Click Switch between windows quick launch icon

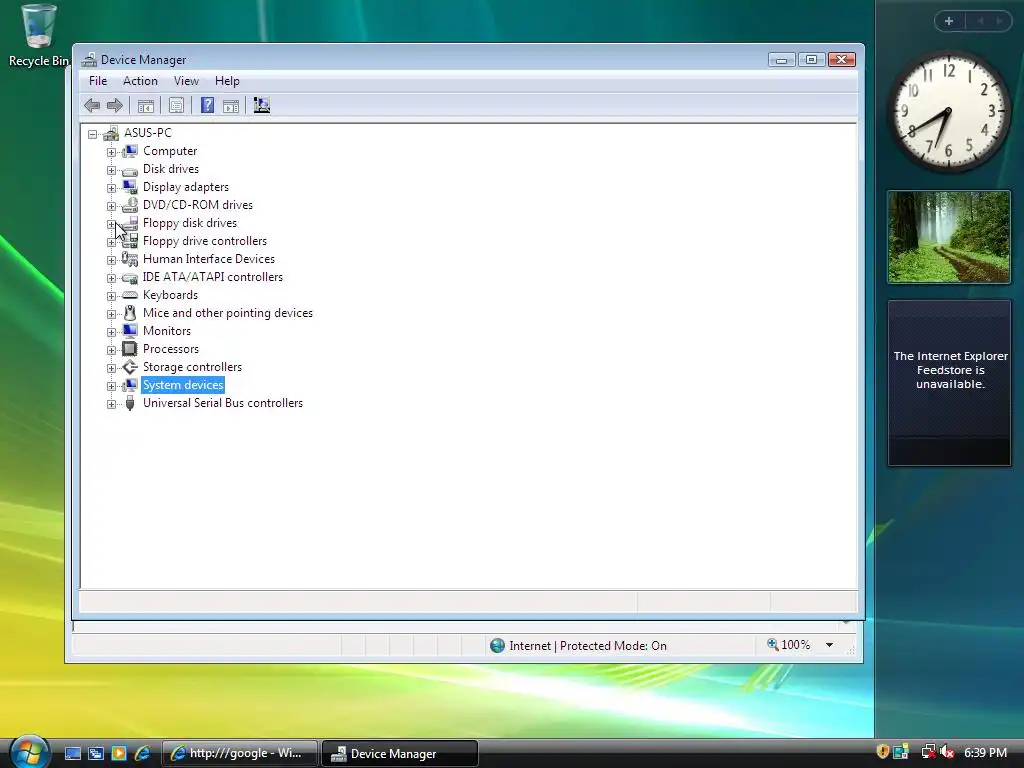(95, 754)
